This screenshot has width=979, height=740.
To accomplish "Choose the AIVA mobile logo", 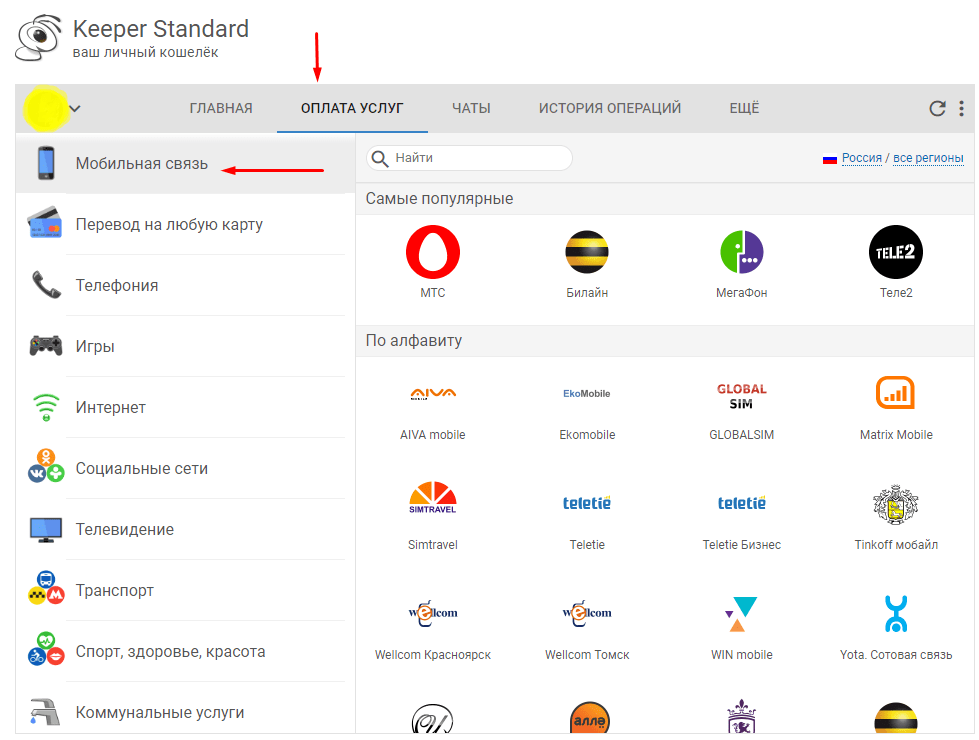I will click(x=433, y=393).
